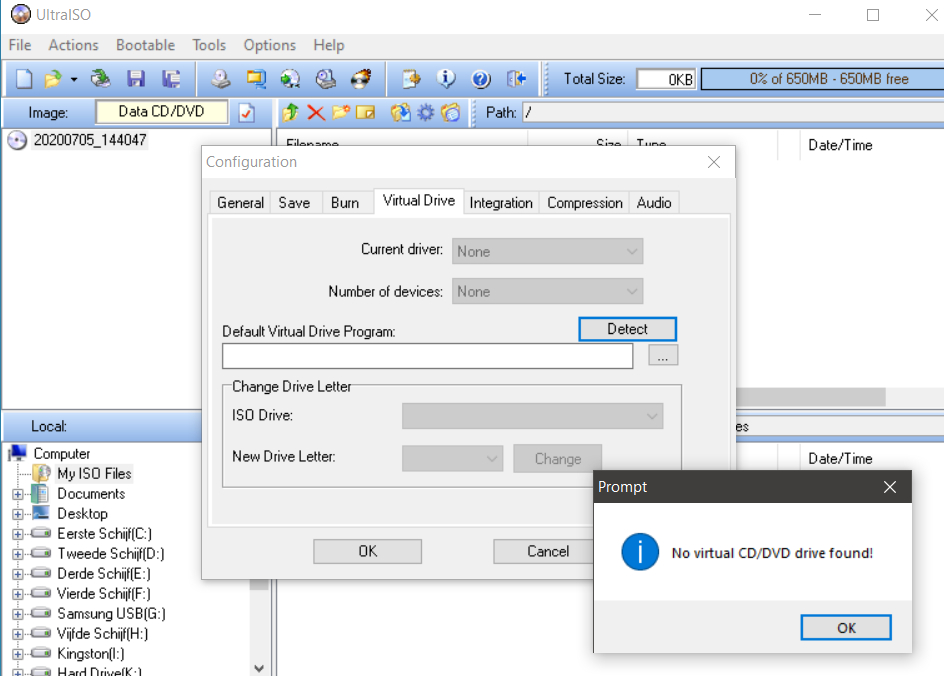This screenshot has height=676, width=944.
Task: Open the Bootable menu
Action: pyautogui.click(x=145, y=45)
